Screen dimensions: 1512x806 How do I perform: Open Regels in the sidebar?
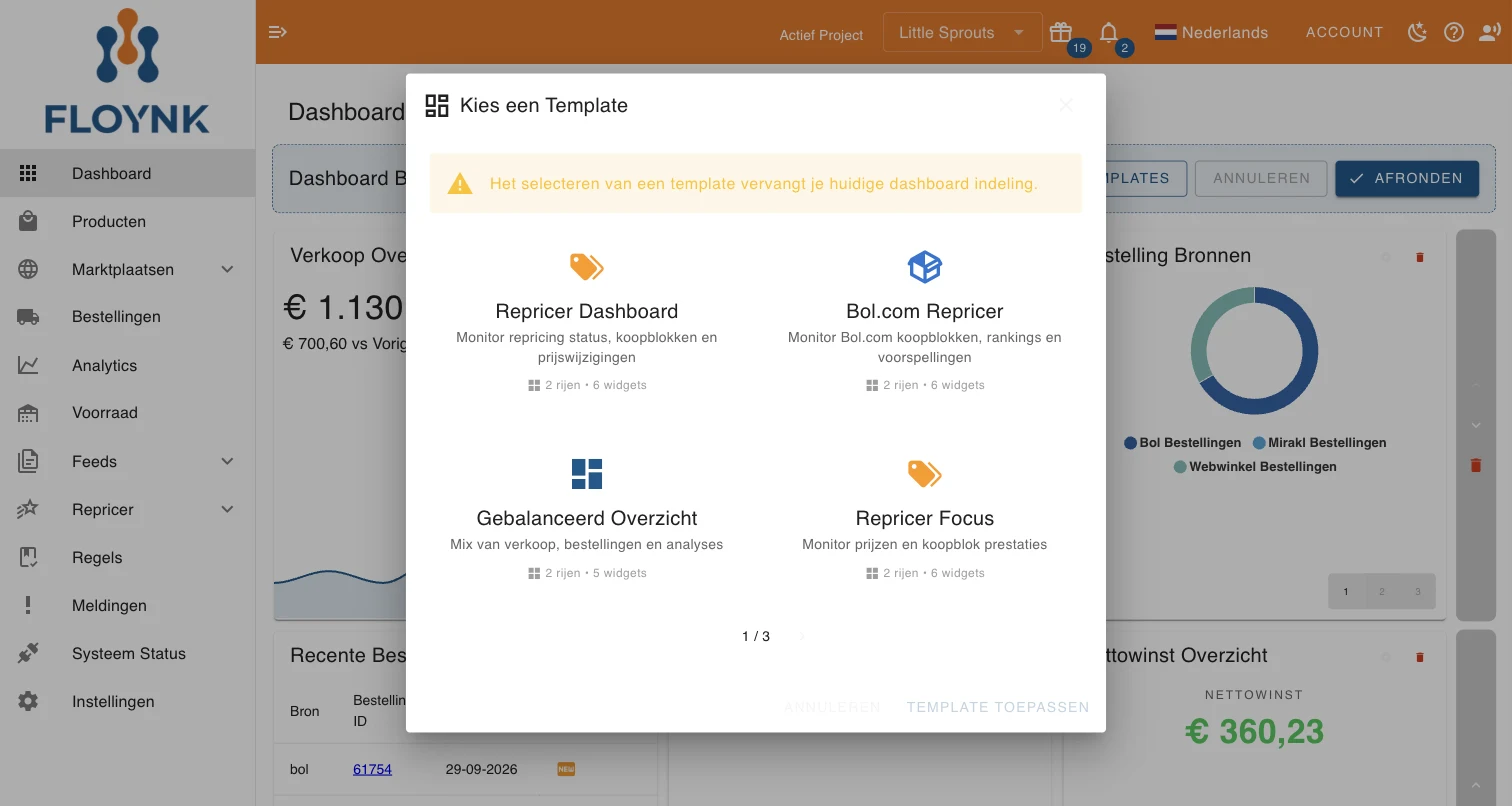(128, 557)
